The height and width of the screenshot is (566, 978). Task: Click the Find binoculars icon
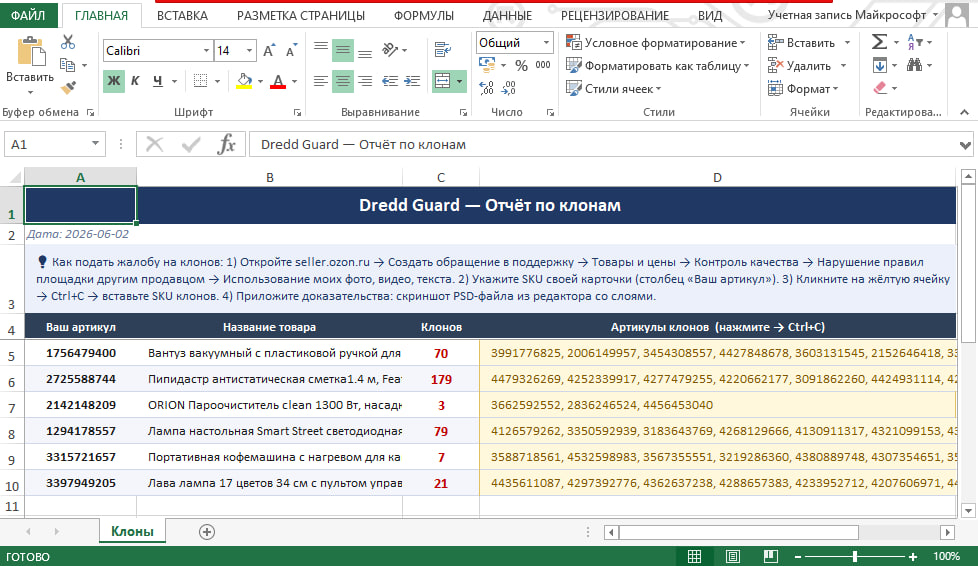click(914, 65)
